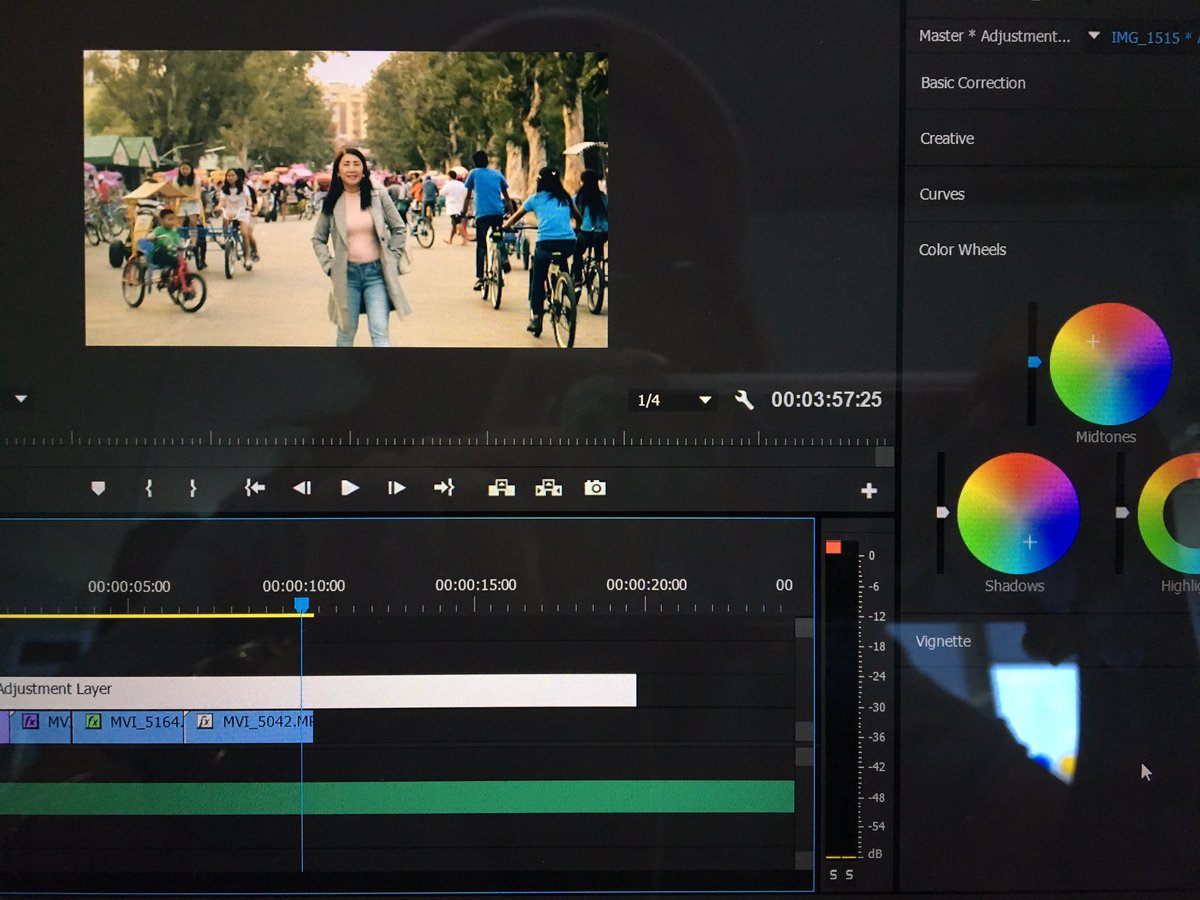Viewport: 1200px width, 900px height.
Task: Click the fx badge on MVI_5042.MP clip
Action: point(206,722)
